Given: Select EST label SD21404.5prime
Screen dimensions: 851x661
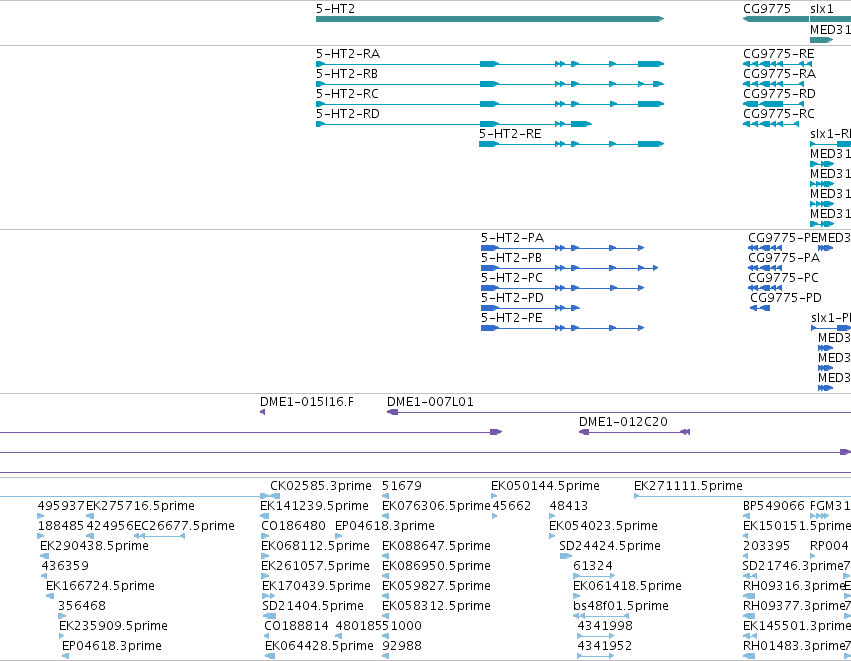Looking at the screenshot, I should 313,606.
